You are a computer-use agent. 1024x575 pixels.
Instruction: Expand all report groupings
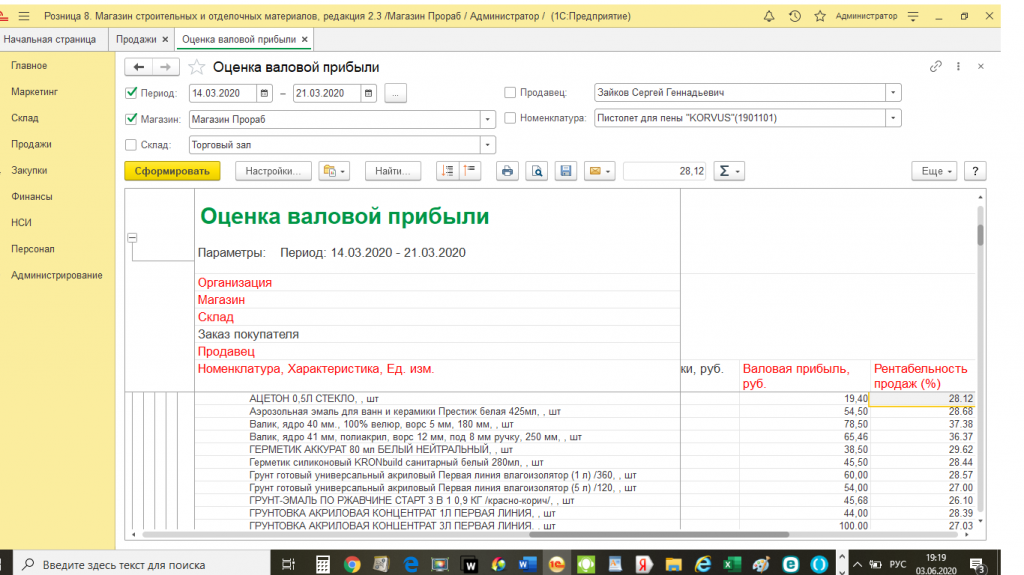click(447, 171)
